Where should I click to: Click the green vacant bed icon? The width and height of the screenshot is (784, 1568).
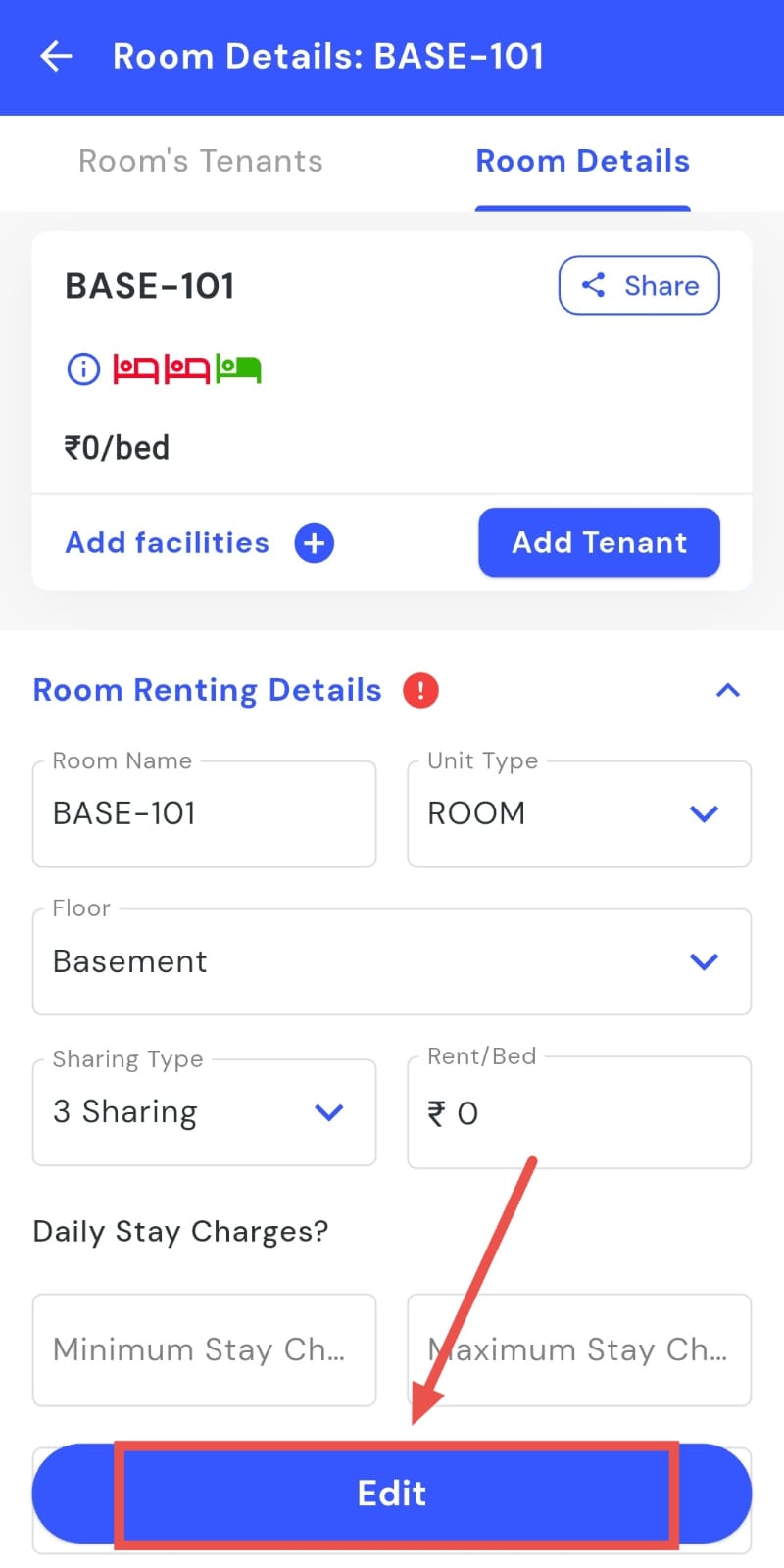[238, 369]
